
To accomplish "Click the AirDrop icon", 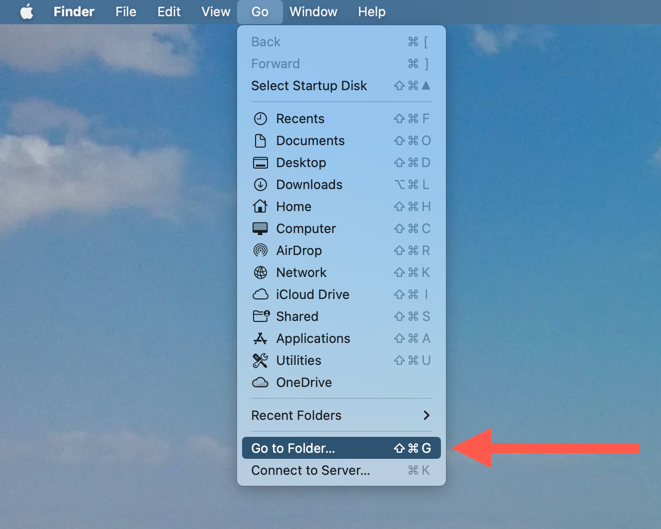I will click(x=260, y=250).
